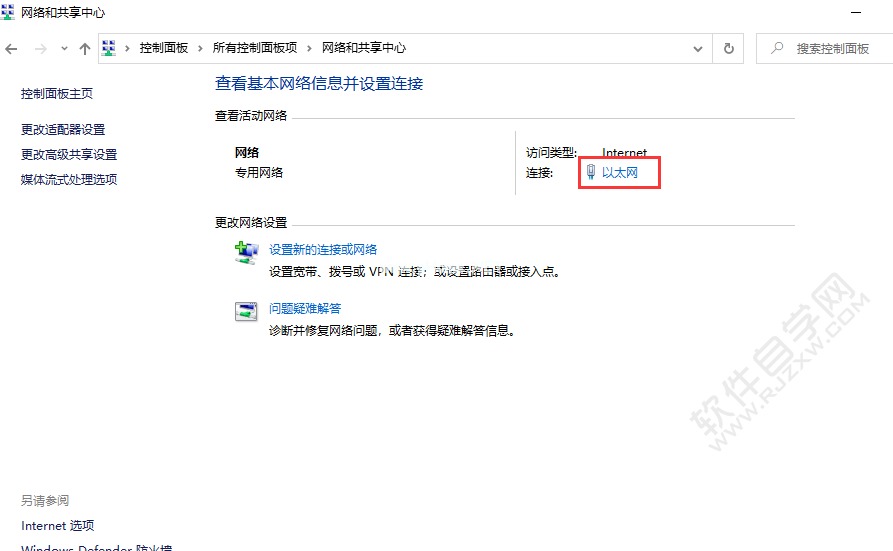Click the magnifier icon in the search box
This screenshot has width=893, height=551.
pos(777,48)
